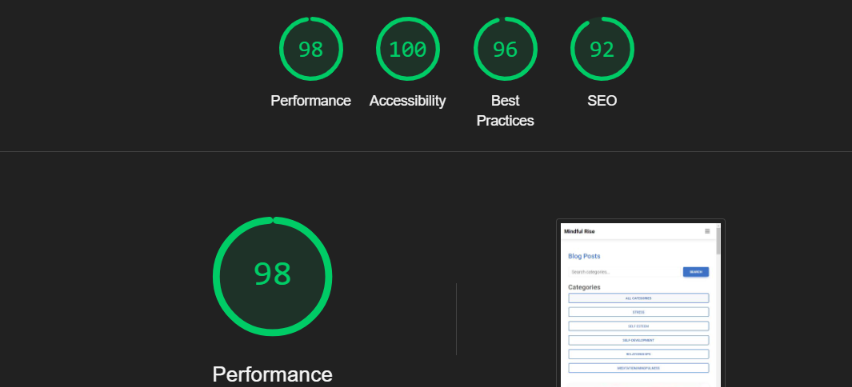The height and width of the screenshot is (387, 852).
Task: Click the blue SEARCH button in preview
Action: point(696,272)
